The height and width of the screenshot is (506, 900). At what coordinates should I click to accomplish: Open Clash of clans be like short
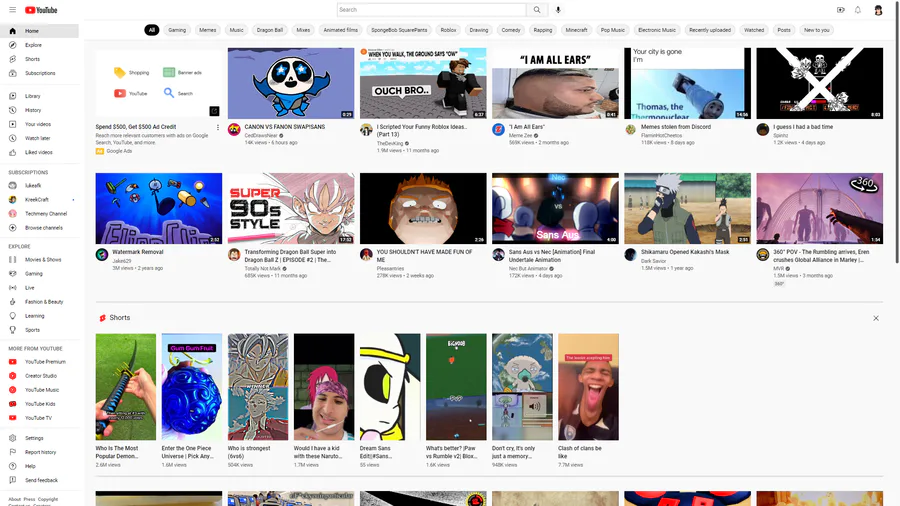588,387
